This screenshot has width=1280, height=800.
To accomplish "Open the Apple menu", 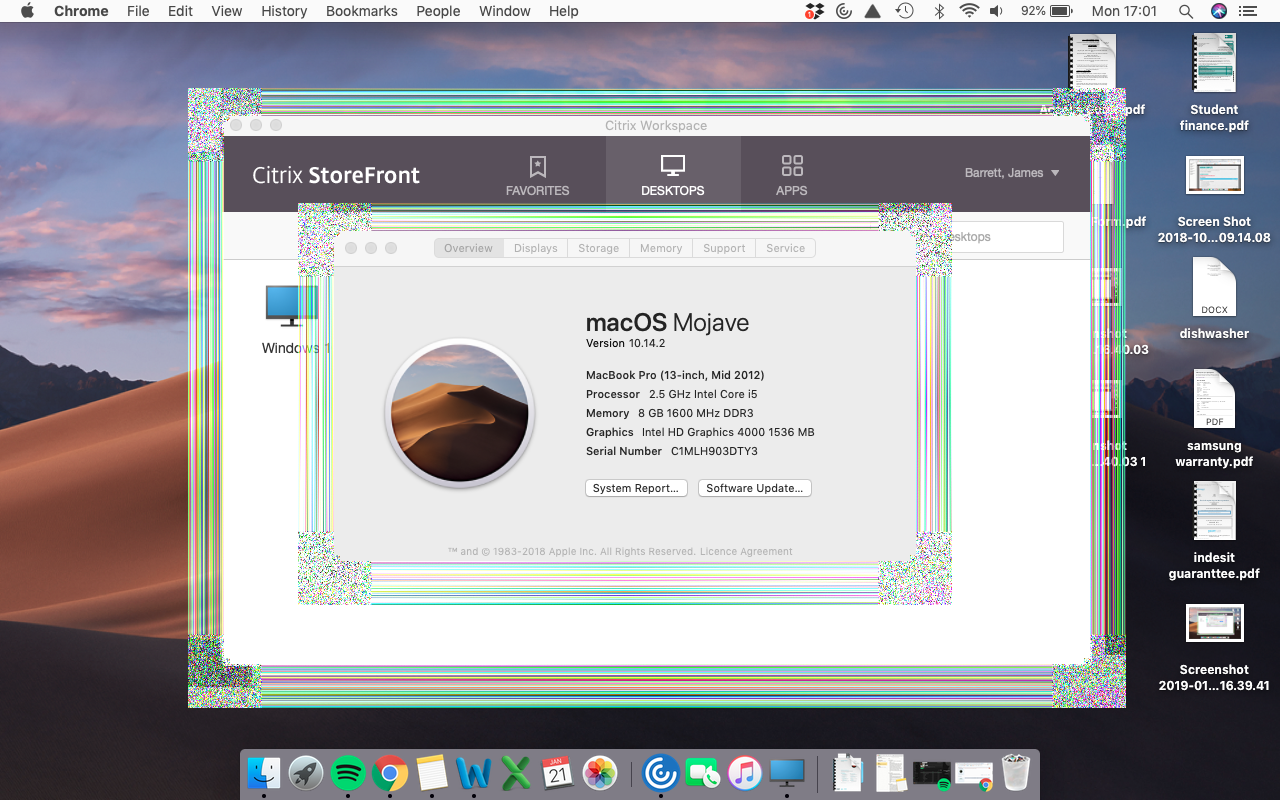I will point(27,11).
